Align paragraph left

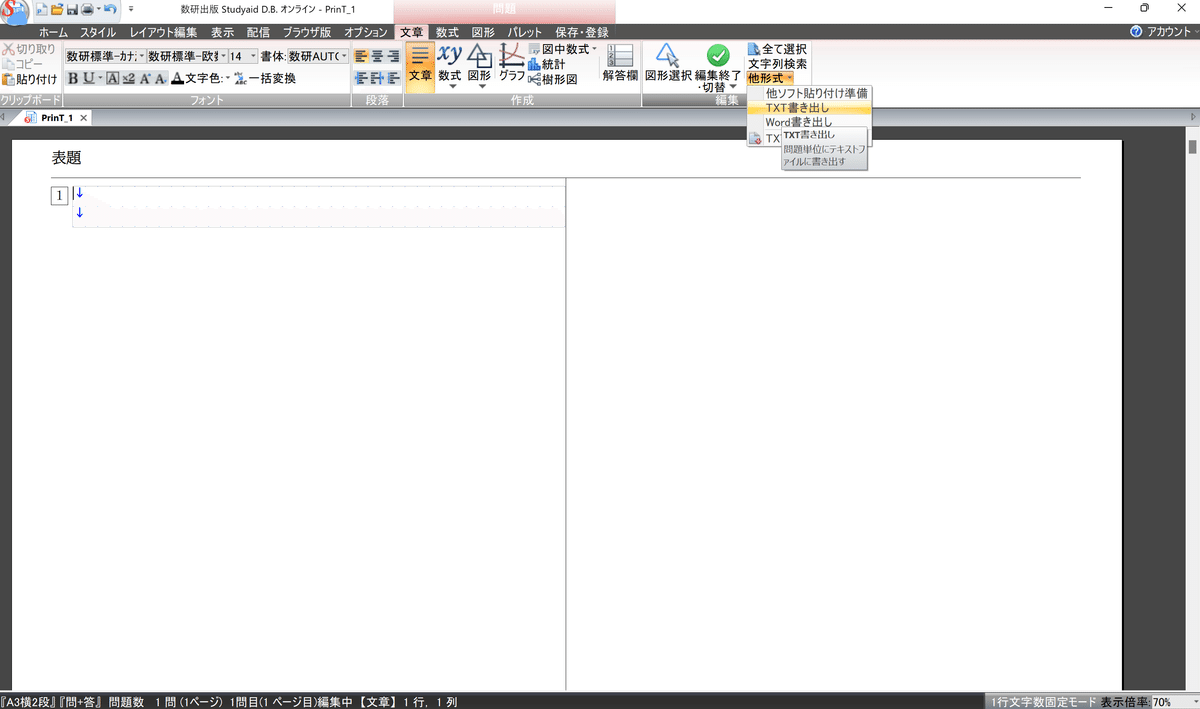tap(362, 56)
